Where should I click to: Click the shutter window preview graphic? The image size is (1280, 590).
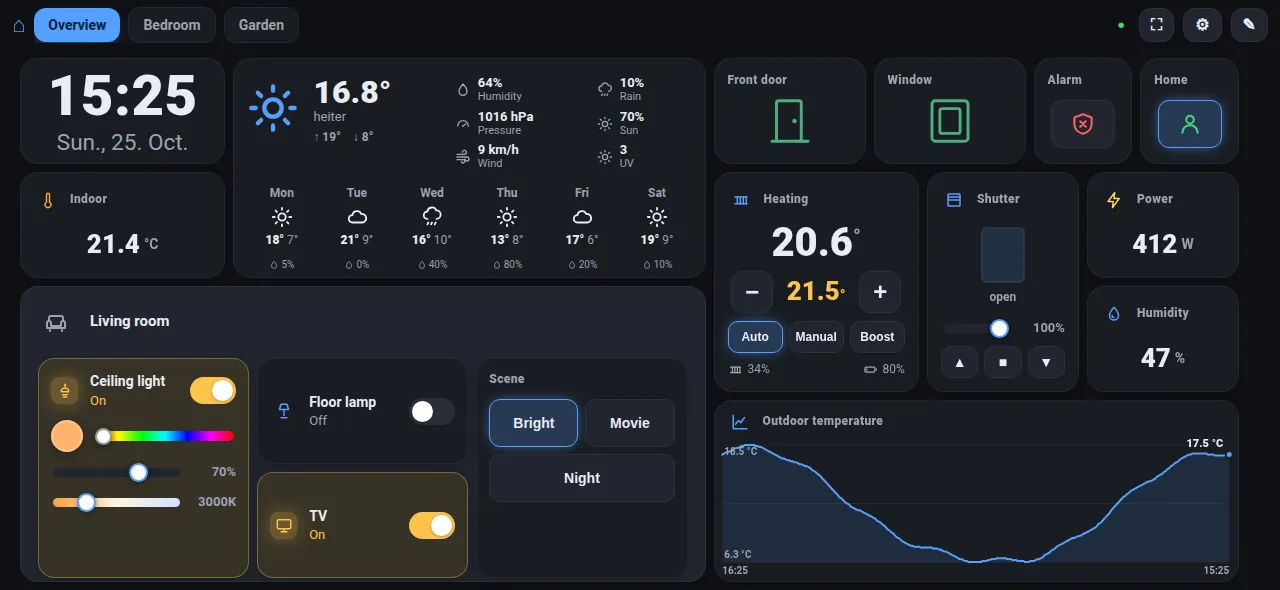coord(1003,255)
